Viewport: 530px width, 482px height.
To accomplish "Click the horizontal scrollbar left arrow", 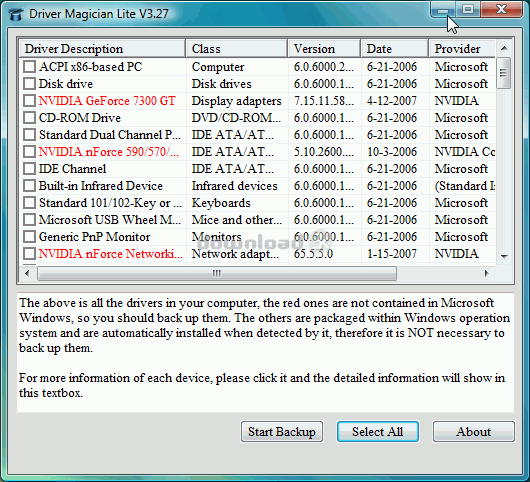I will (27, 273).
